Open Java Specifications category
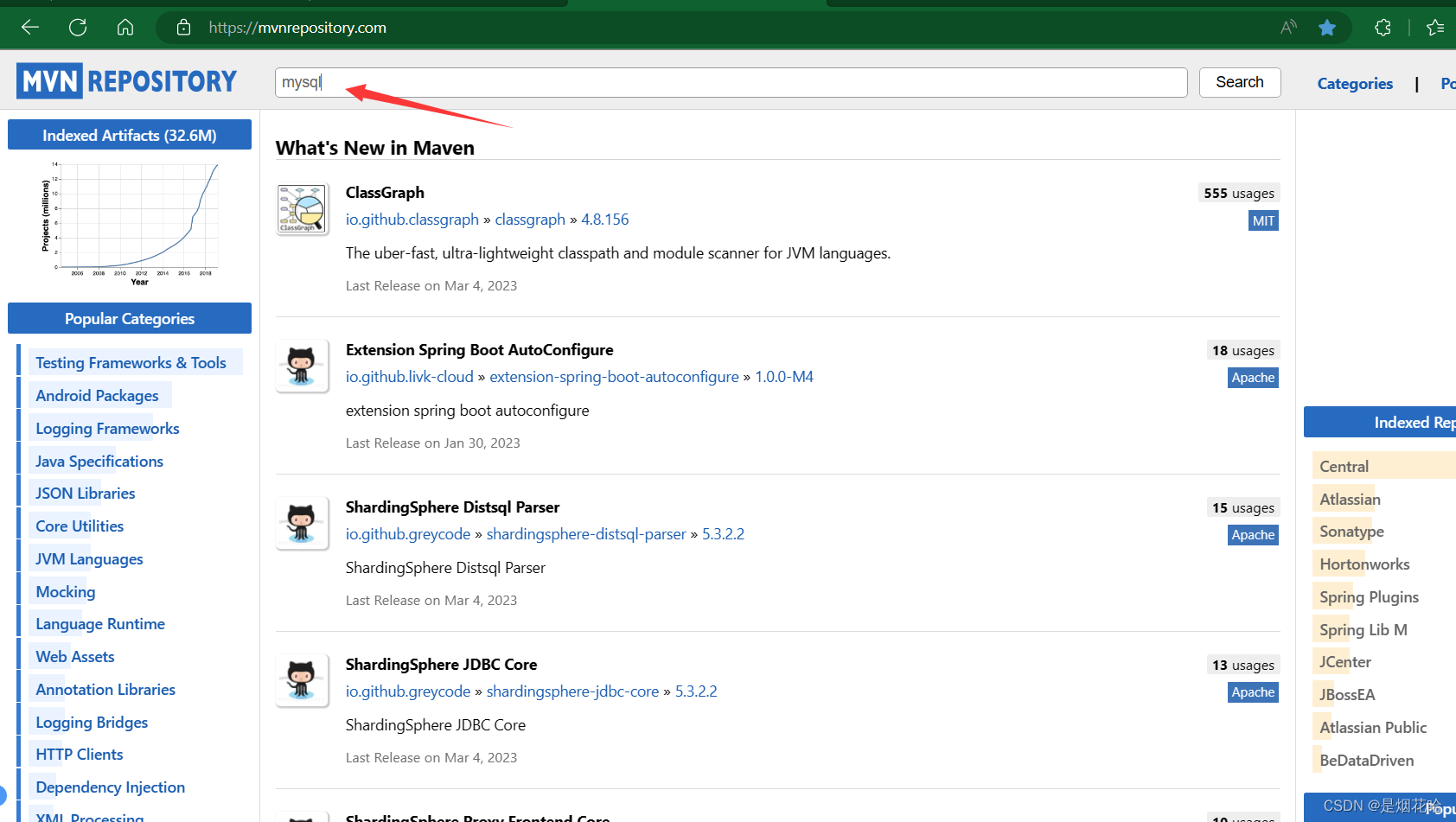The image size is (1456, 822). [99, 462]
